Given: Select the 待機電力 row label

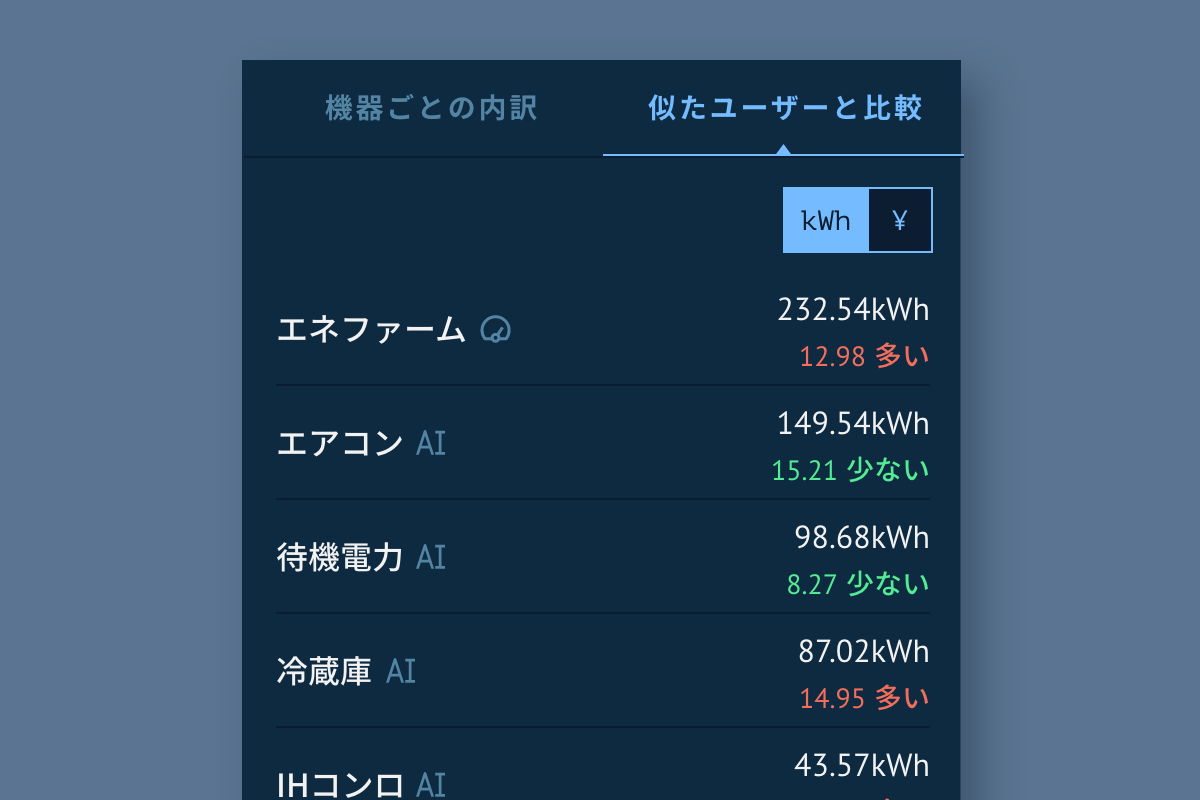Looking at the screenshot, I should (x=340, y=557).
